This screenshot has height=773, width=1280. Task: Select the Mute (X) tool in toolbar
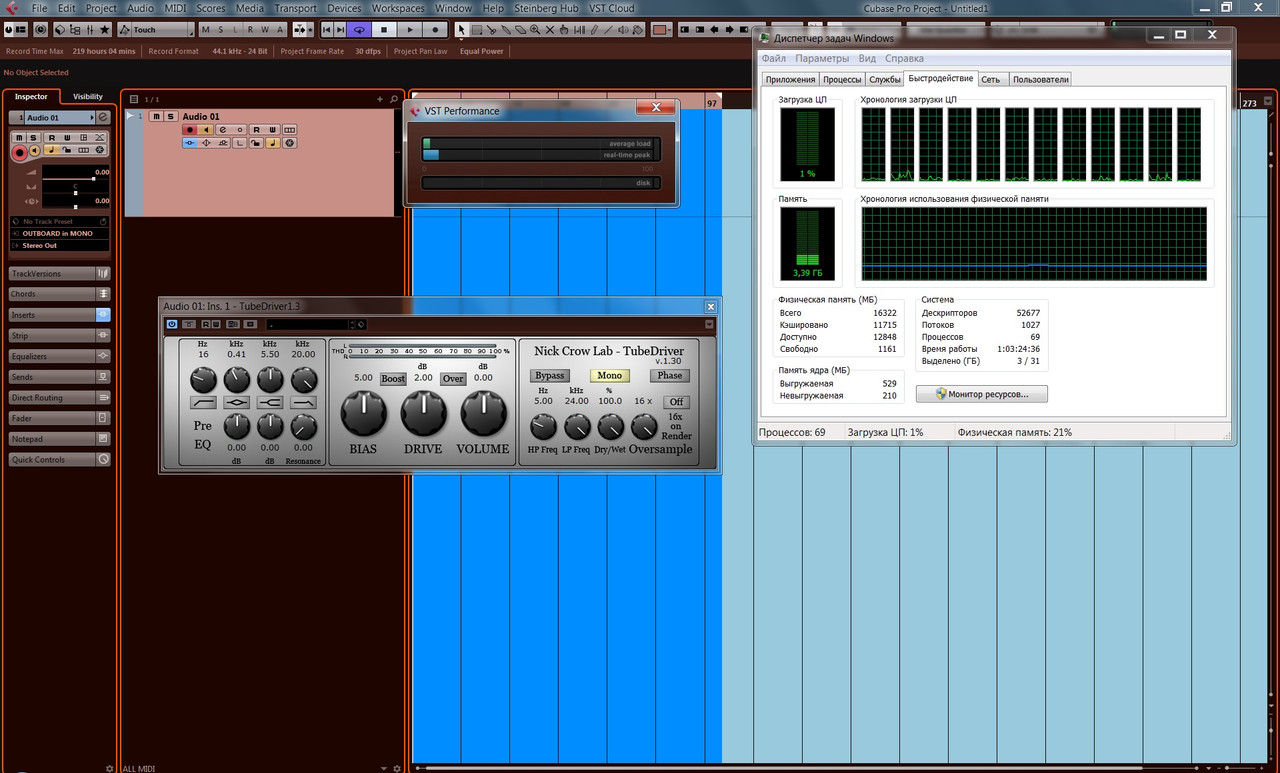point(550,30)
